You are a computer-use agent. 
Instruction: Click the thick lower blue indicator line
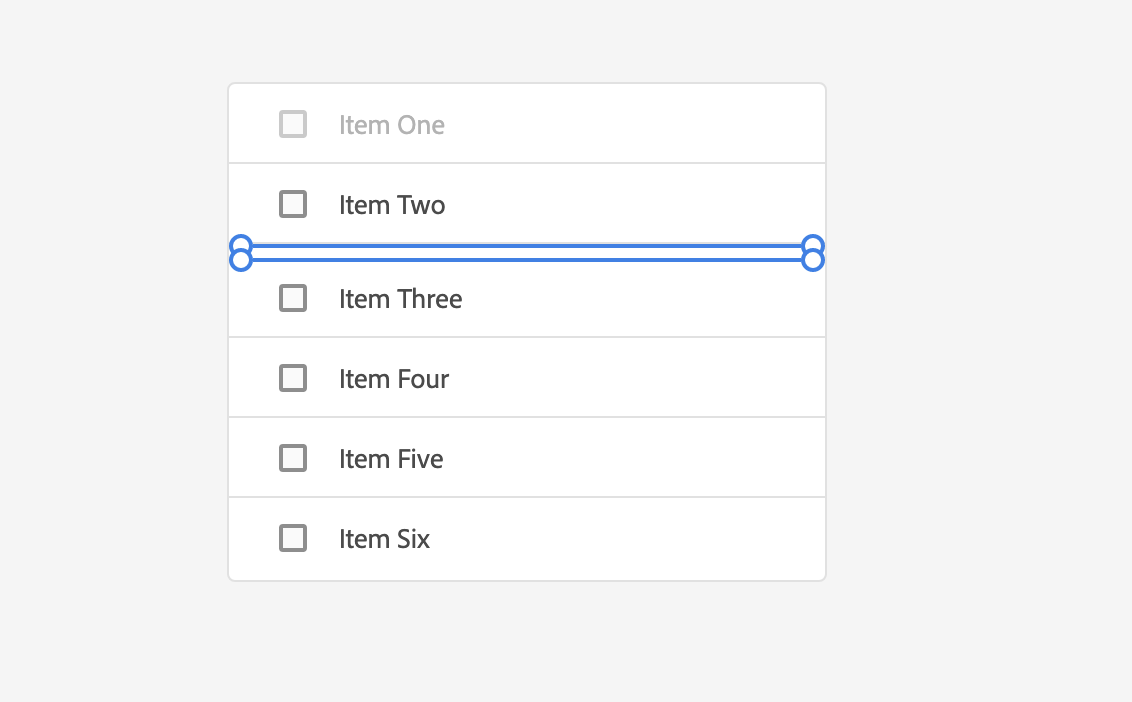(526, 260)
